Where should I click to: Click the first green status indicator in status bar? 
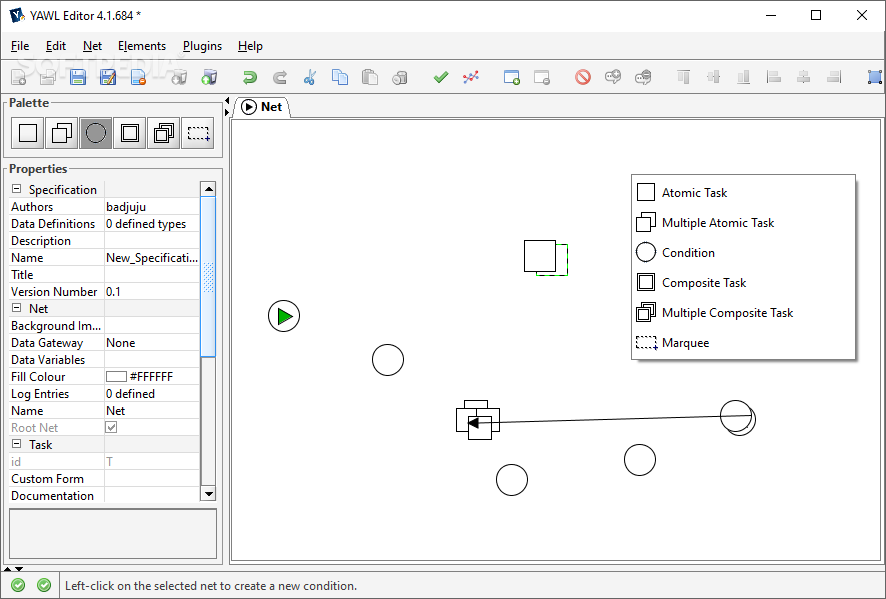click(18, 585)
